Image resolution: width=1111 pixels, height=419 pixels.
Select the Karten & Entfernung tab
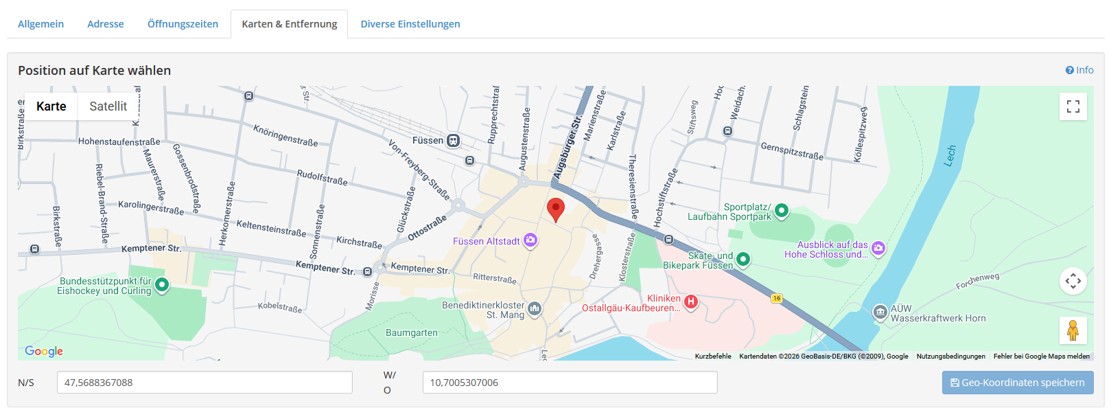(289, 24)
